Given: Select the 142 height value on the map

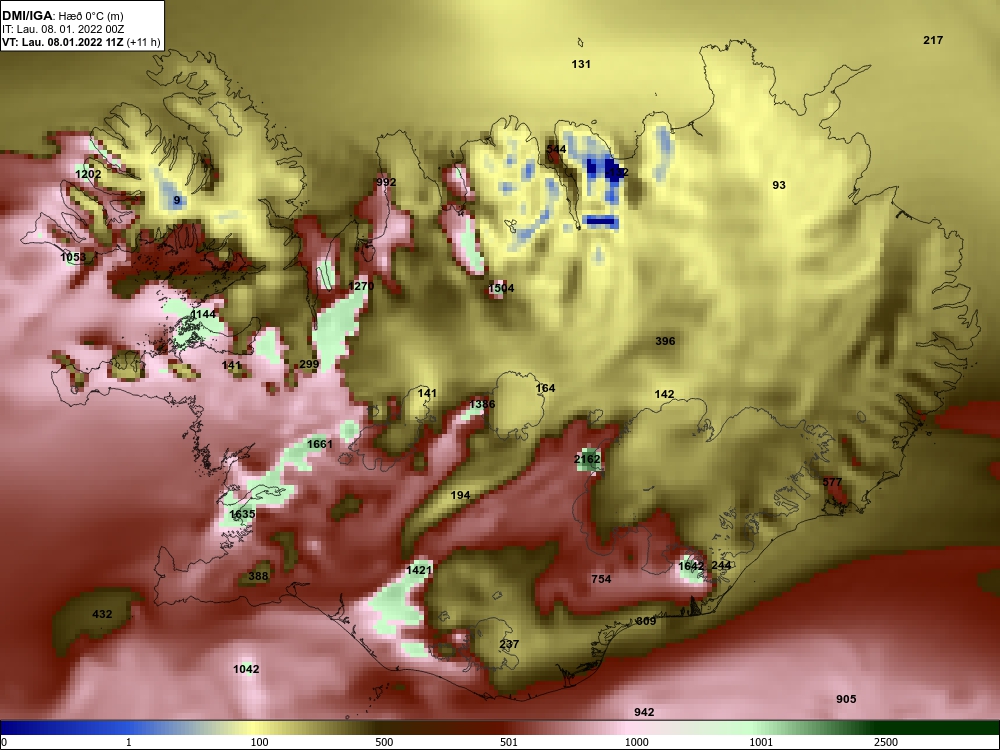Looking at the screenshot, I should pos(664,394).
